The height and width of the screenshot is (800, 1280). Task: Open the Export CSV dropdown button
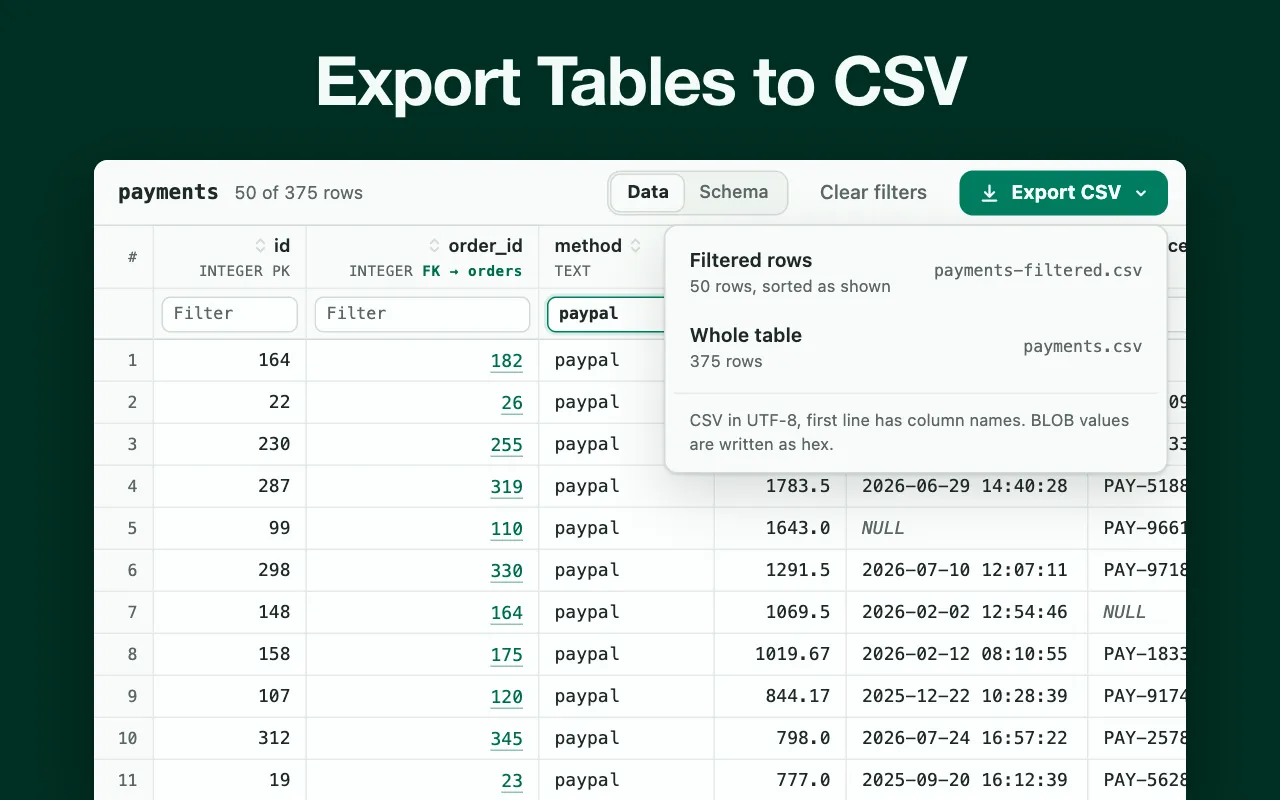1063,193
